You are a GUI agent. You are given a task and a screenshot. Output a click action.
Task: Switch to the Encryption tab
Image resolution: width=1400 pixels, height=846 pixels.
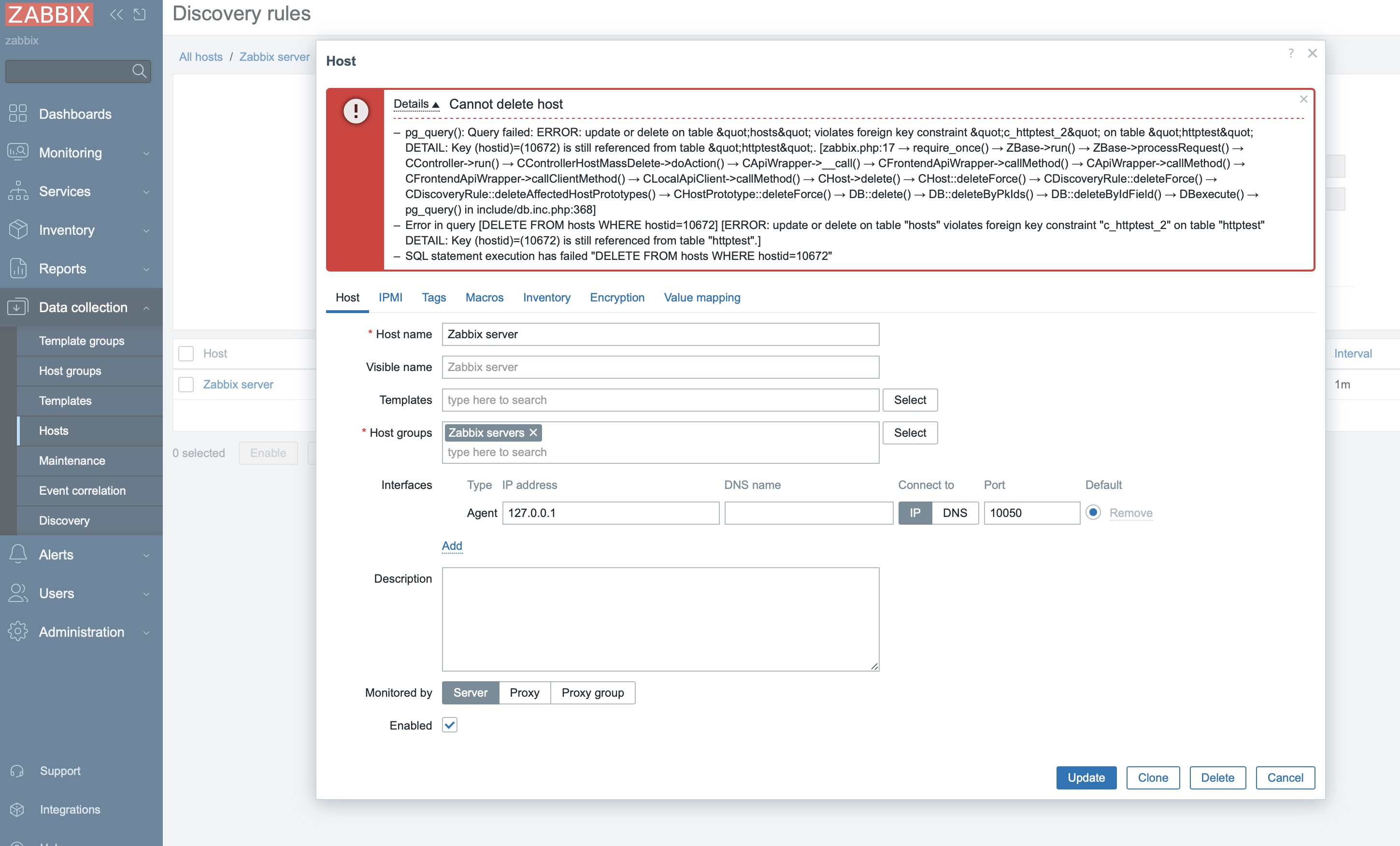[x=617, y=297]
